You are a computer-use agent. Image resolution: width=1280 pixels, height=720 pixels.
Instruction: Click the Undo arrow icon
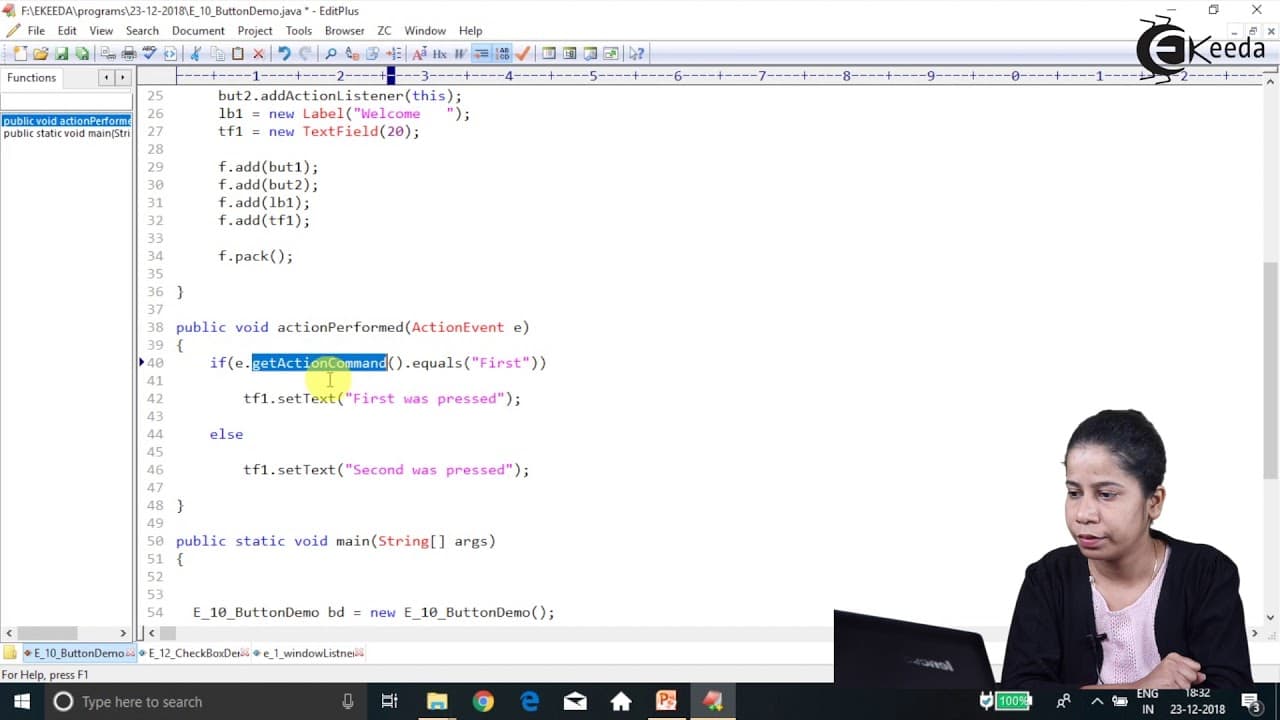284,53
